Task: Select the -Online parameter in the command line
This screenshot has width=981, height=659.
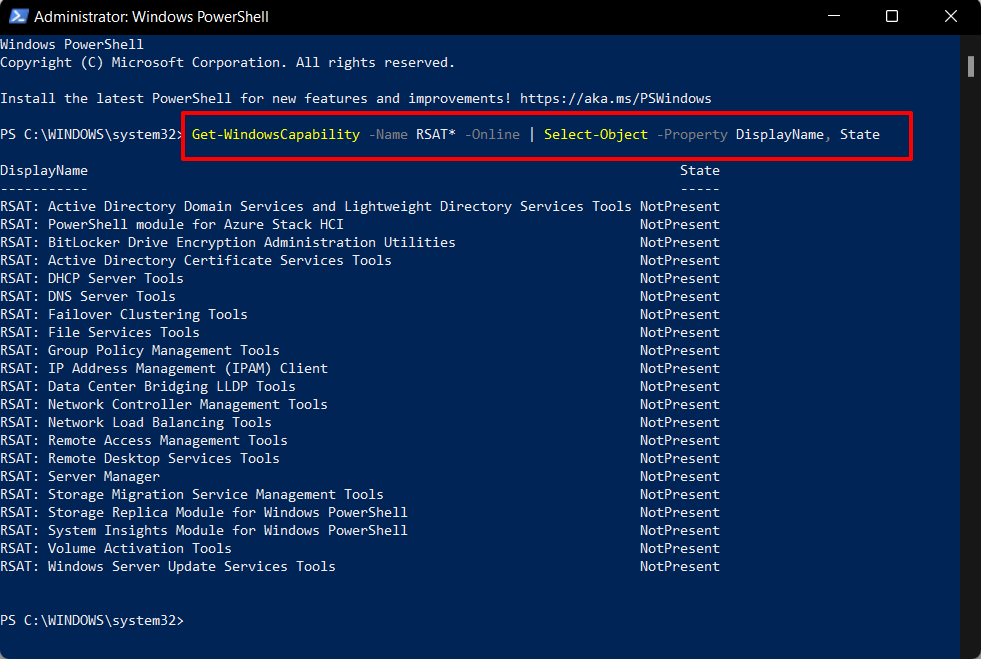Action: (492, 133)
